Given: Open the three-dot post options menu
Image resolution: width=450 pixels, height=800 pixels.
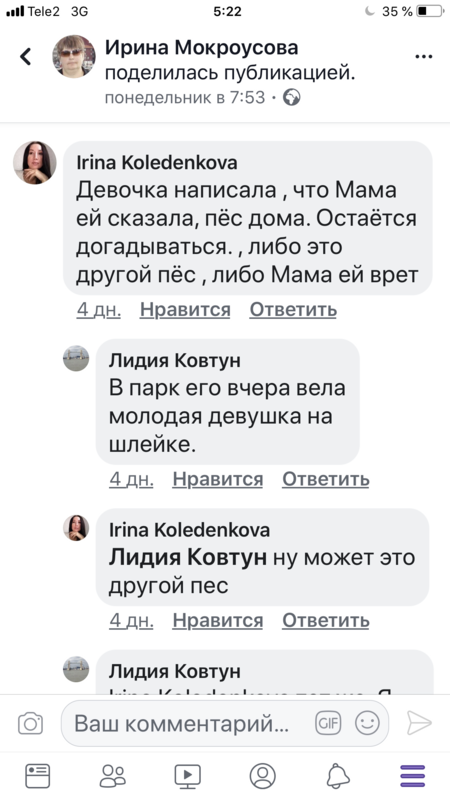Looking at the screenshot, I should (423, 57).
